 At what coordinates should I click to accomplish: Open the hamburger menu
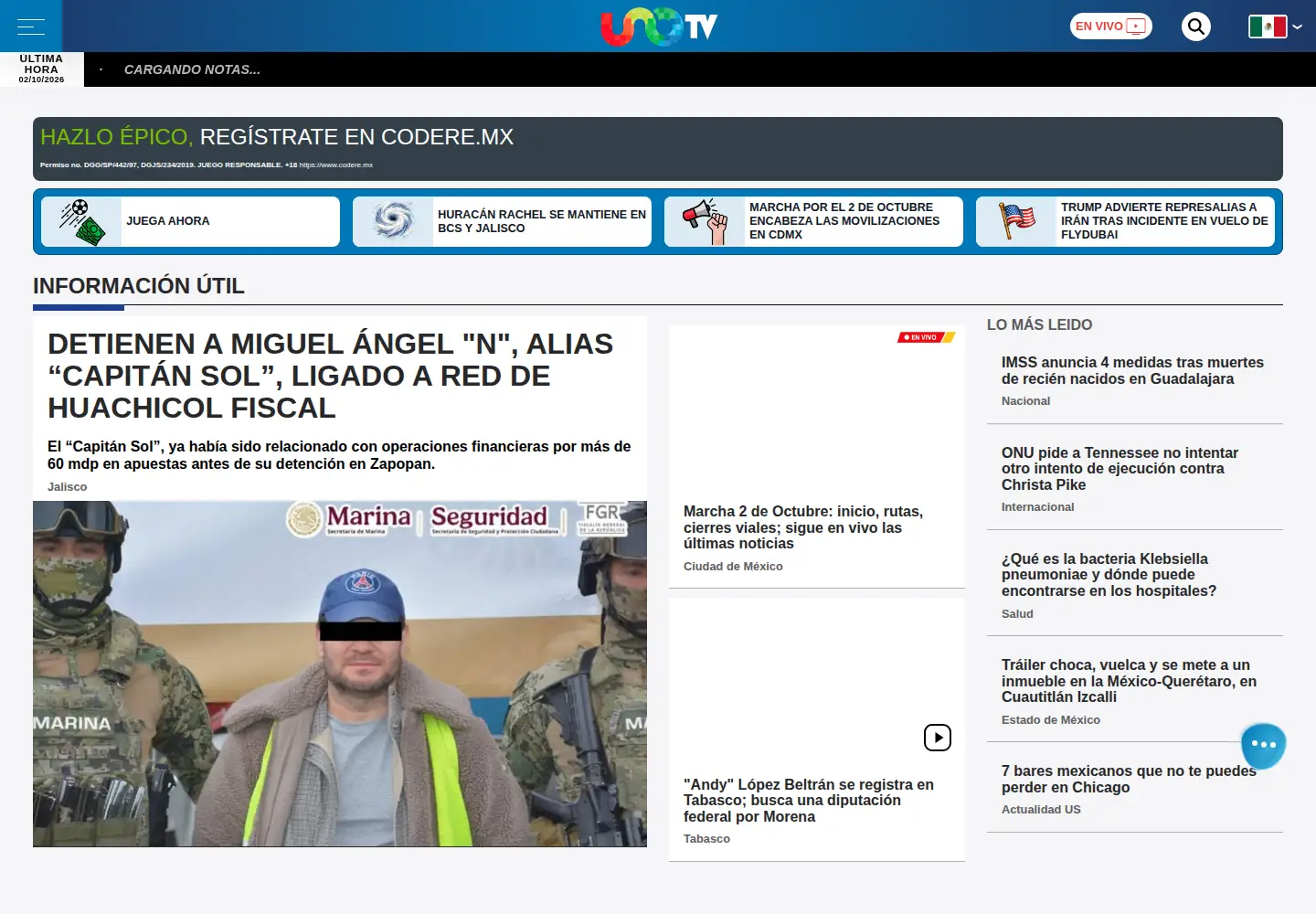pos(31,27)
